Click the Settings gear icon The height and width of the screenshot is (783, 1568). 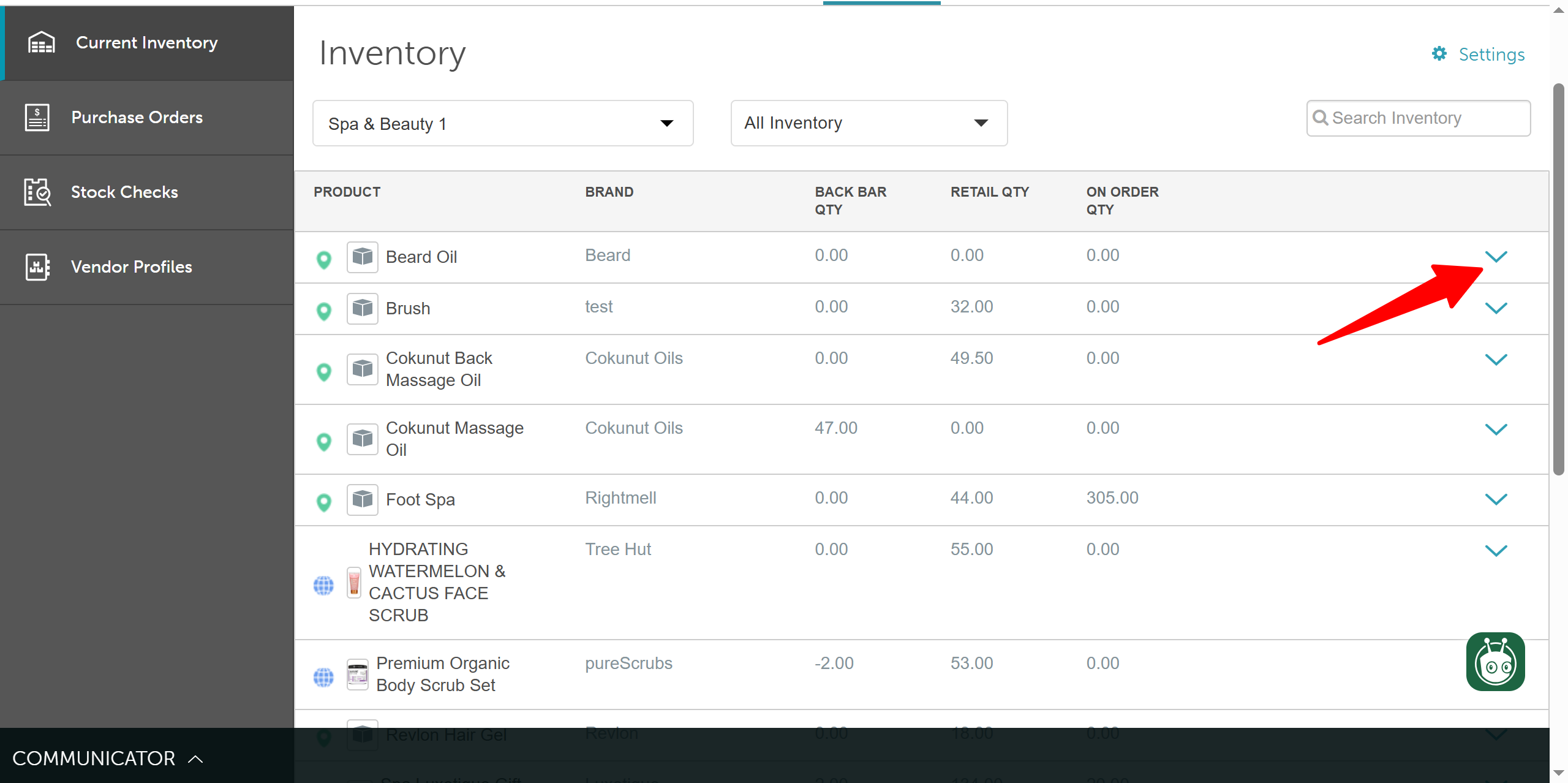click(x=1439, y=54)
